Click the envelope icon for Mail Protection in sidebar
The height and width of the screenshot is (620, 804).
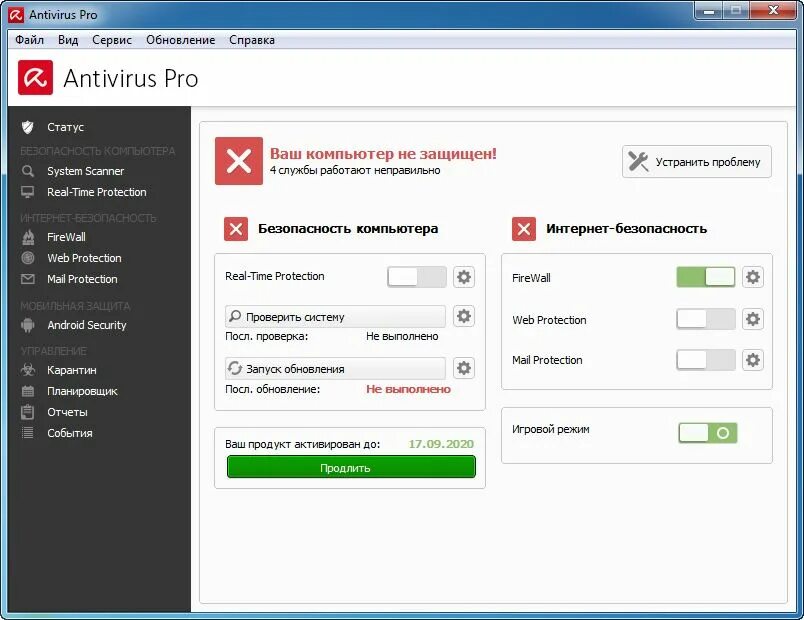click(28, 279)
